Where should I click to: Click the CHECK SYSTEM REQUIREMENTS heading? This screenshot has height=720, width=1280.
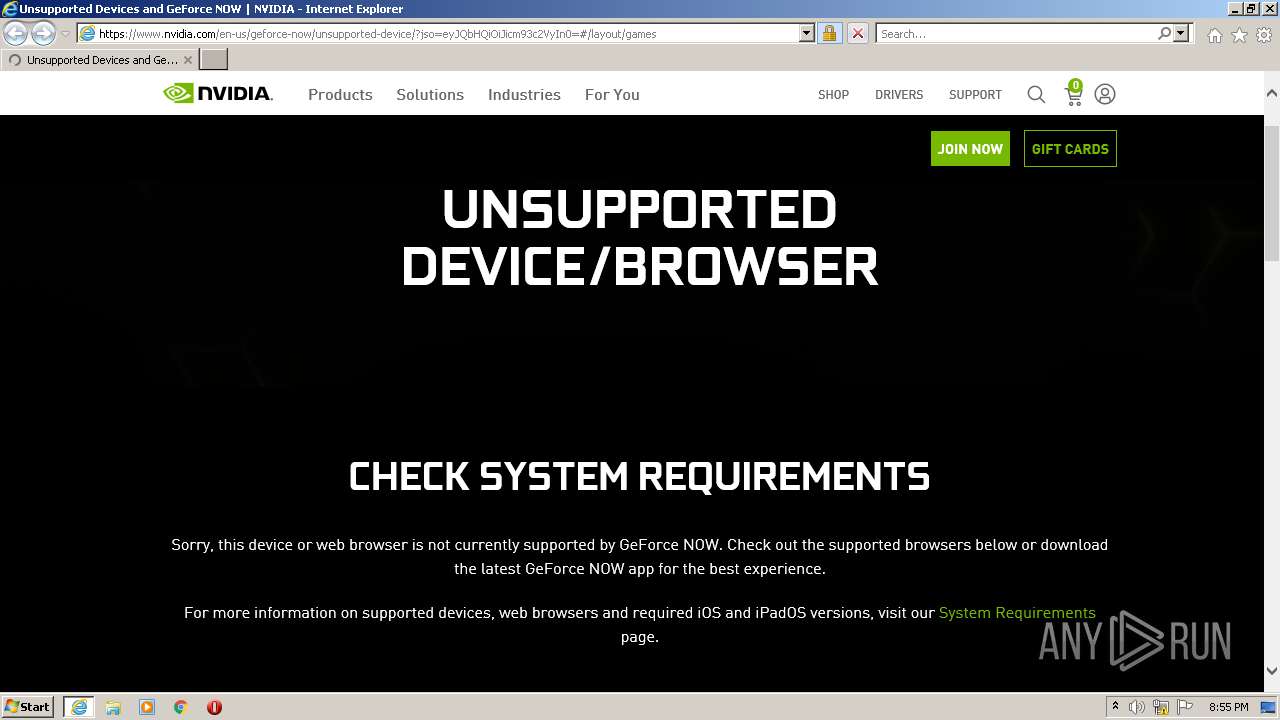tap(640, 476)
